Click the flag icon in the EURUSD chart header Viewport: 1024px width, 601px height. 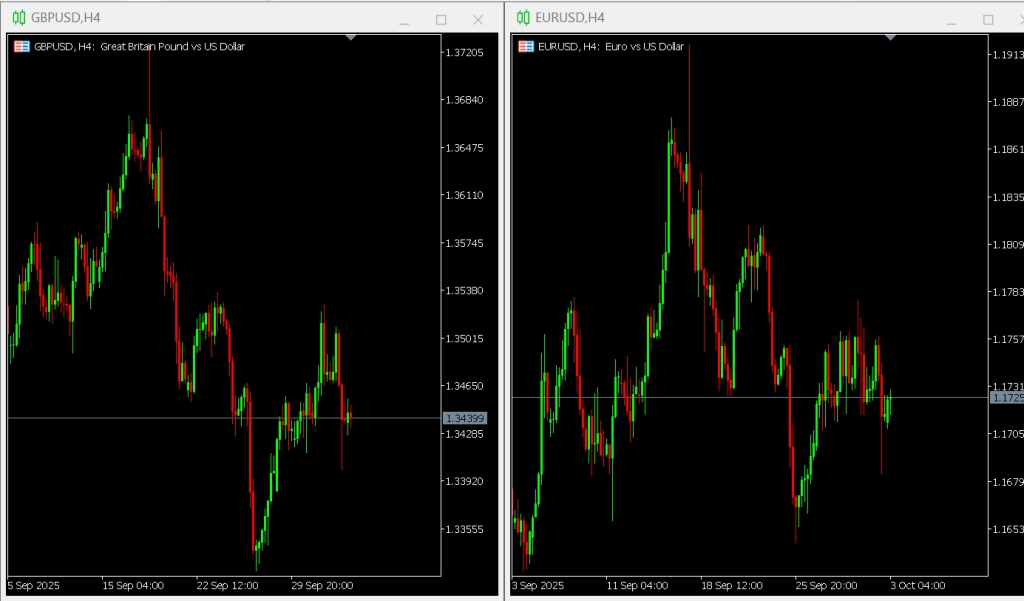pos(525,46)
